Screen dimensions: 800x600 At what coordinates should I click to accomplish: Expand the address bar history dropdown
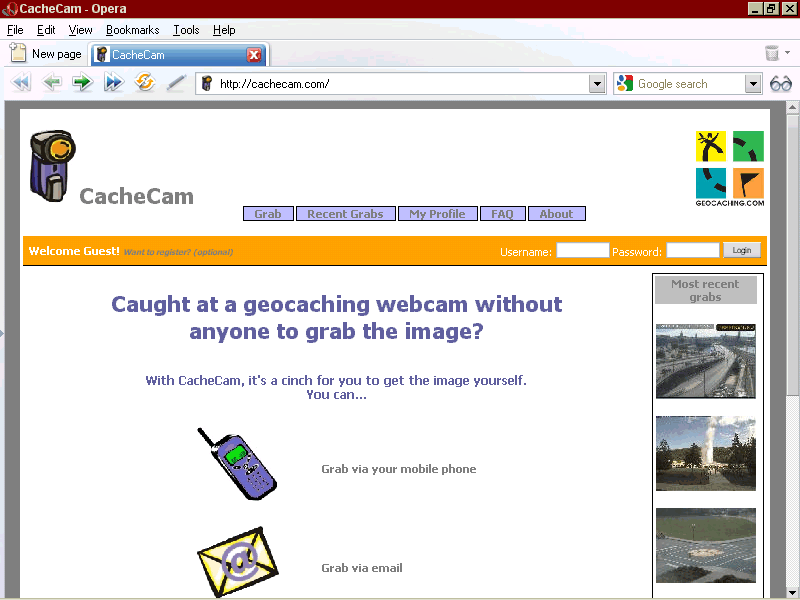(x=597, y=84)
